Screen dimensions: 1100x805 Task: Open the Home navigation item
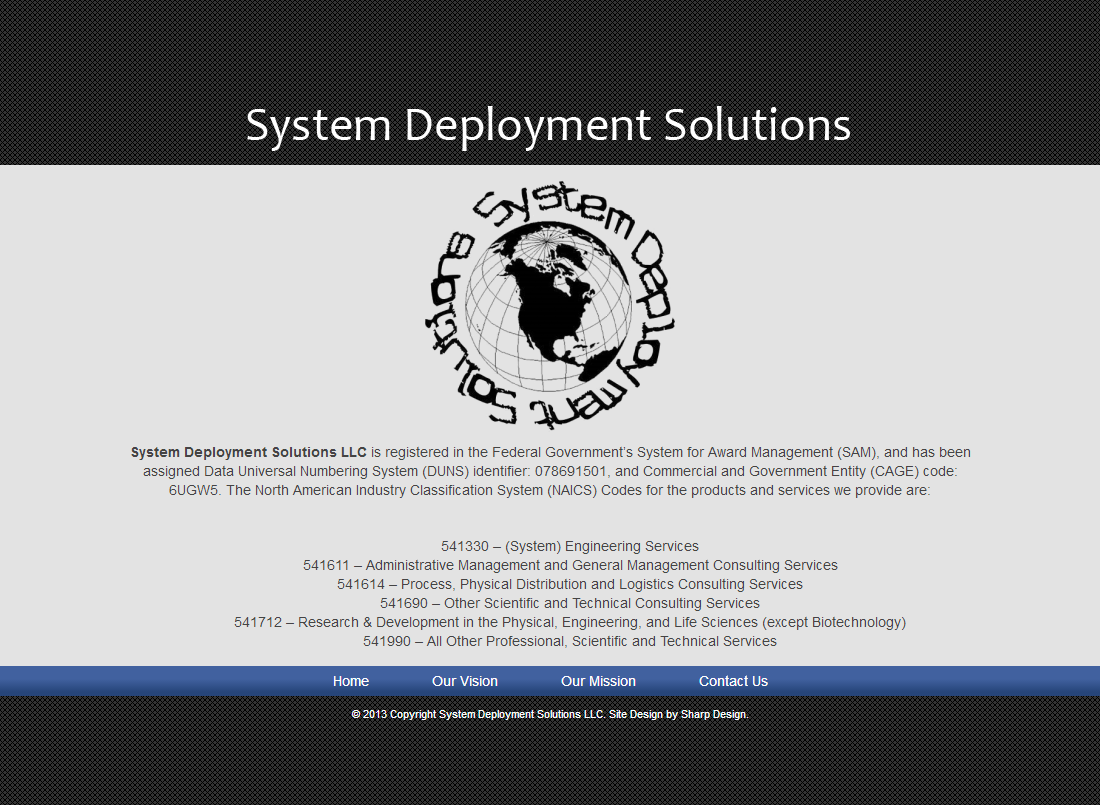351,681
